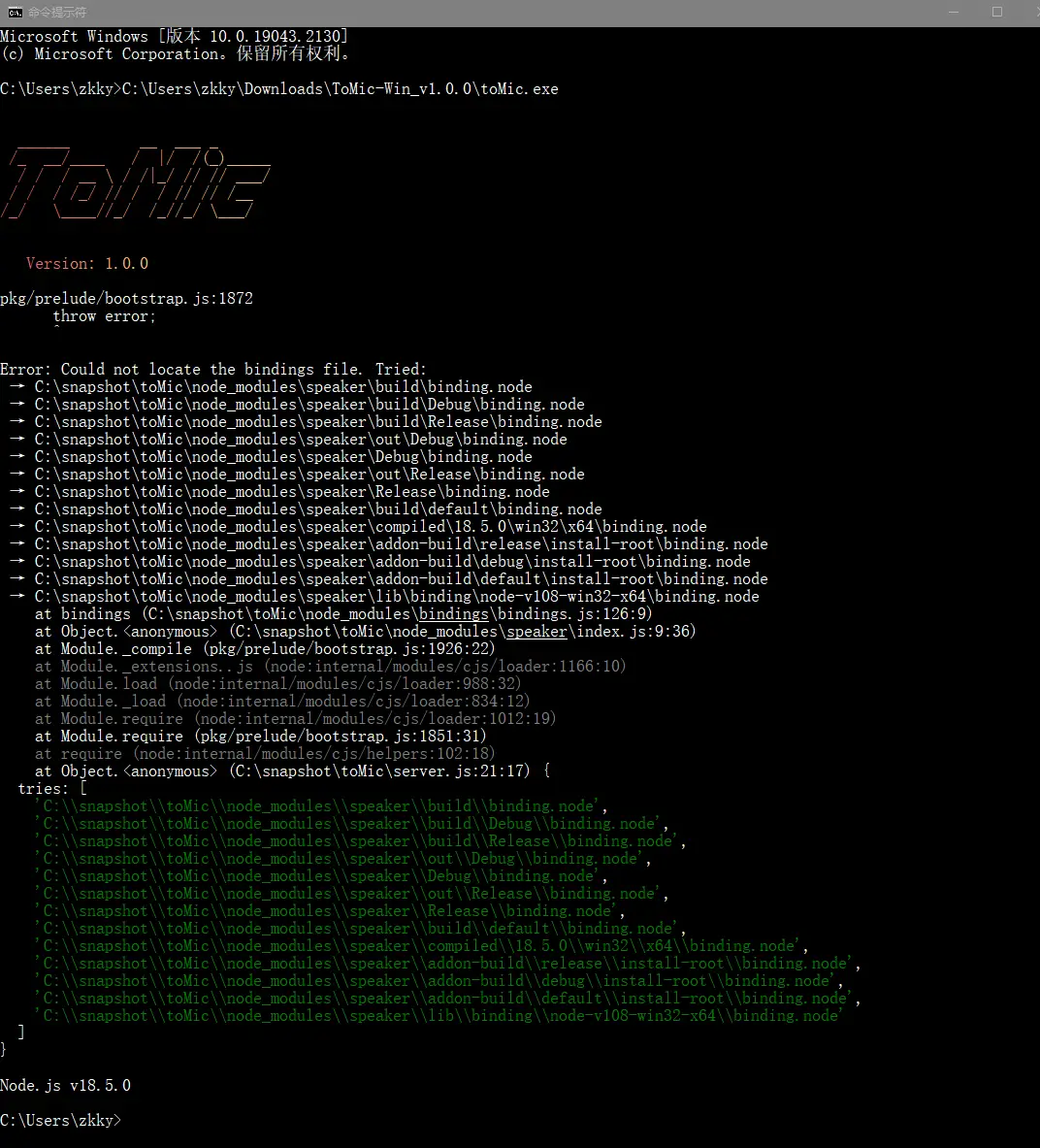Click the Microsoft Corporation copyright line
The image size is (1040, 1148).
175,54
